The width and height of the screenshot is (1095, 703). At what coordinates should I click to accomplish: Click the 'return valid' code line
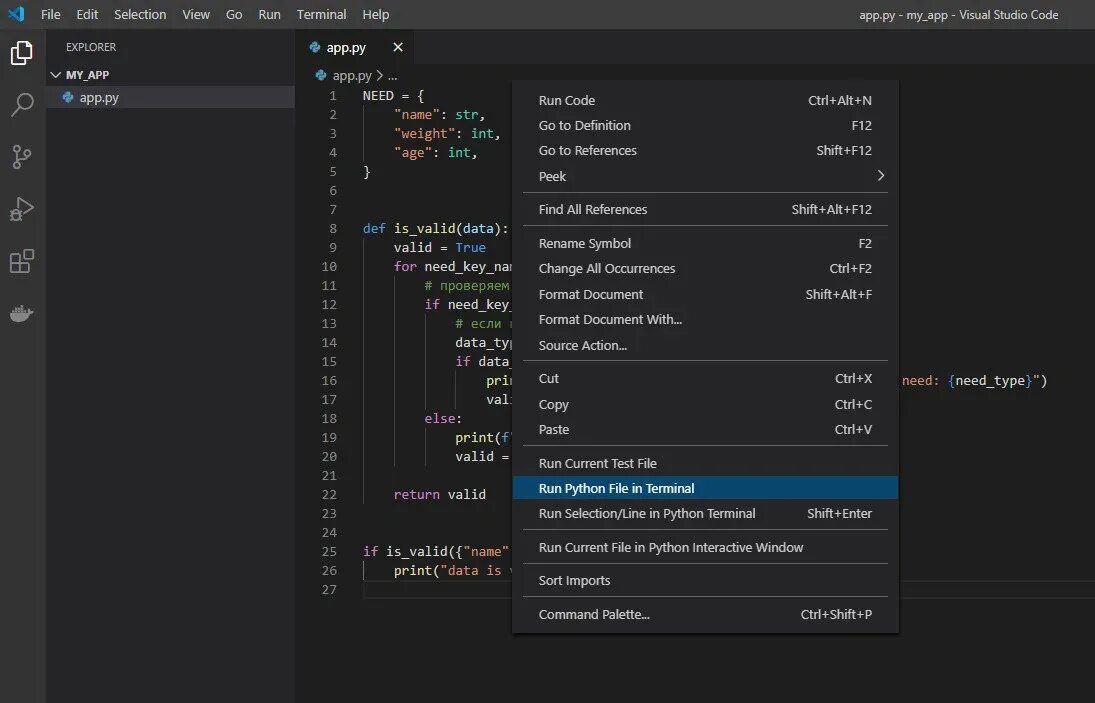(x=439, y=494)
